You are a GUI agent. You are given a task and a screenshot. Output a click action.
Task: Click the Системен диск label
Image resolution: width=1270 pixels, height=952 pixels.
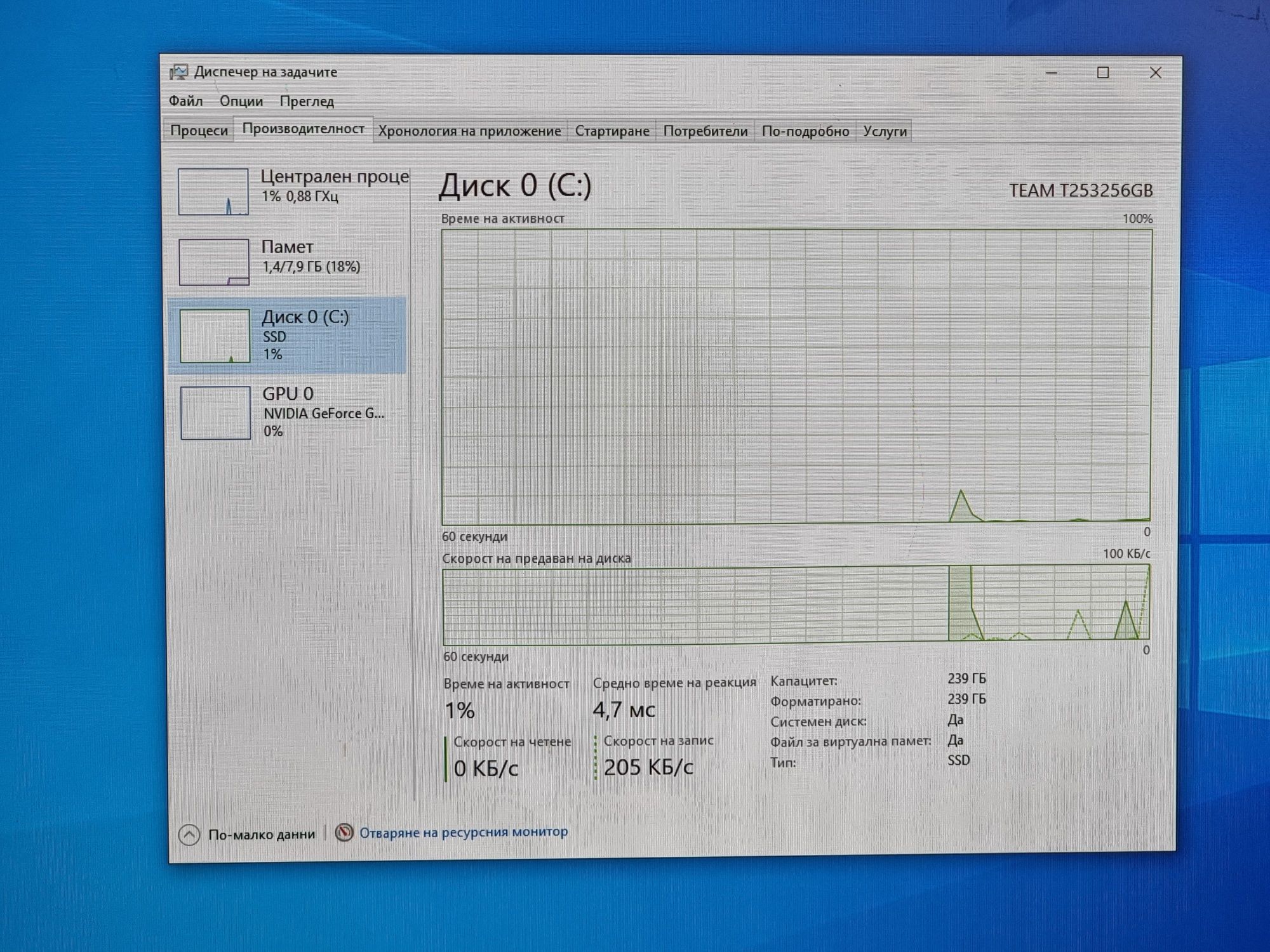click(819, 722)
